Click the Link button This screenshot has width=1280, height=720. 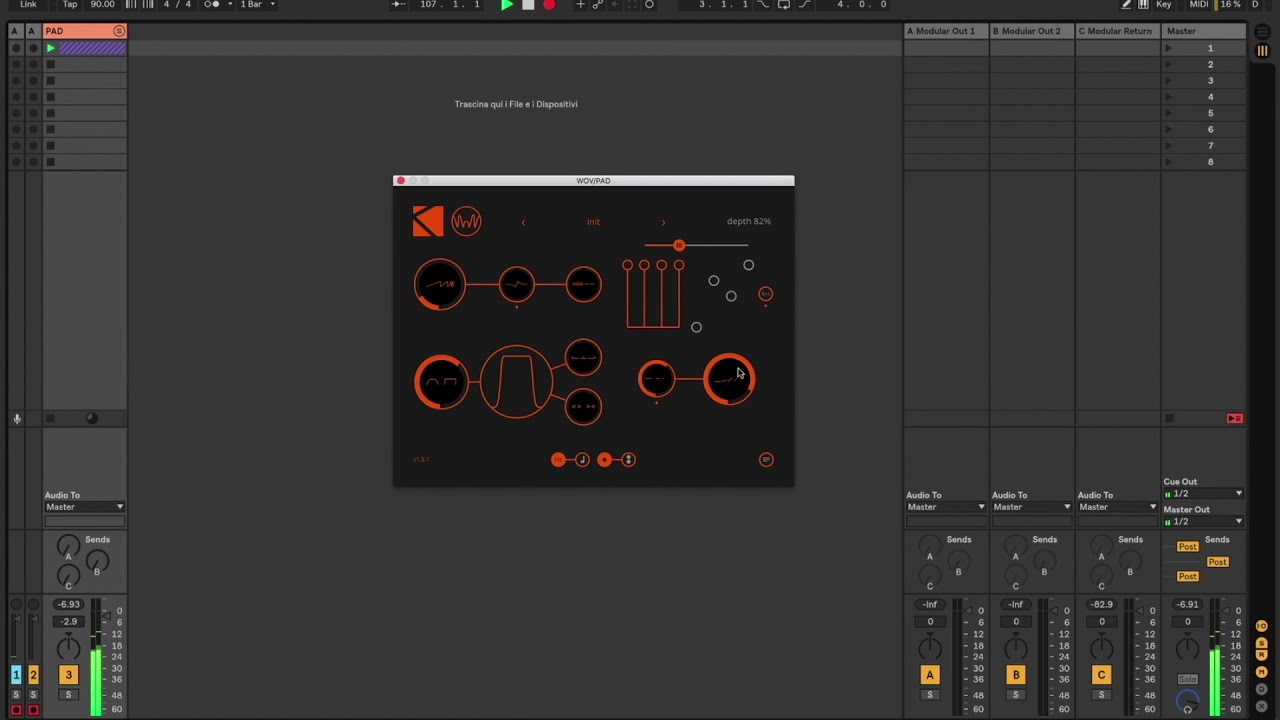click(28, 5)
